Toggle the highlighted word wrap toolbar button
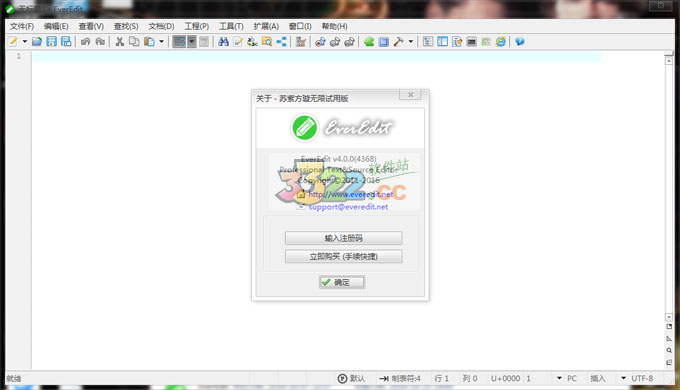 pos(179,42)
